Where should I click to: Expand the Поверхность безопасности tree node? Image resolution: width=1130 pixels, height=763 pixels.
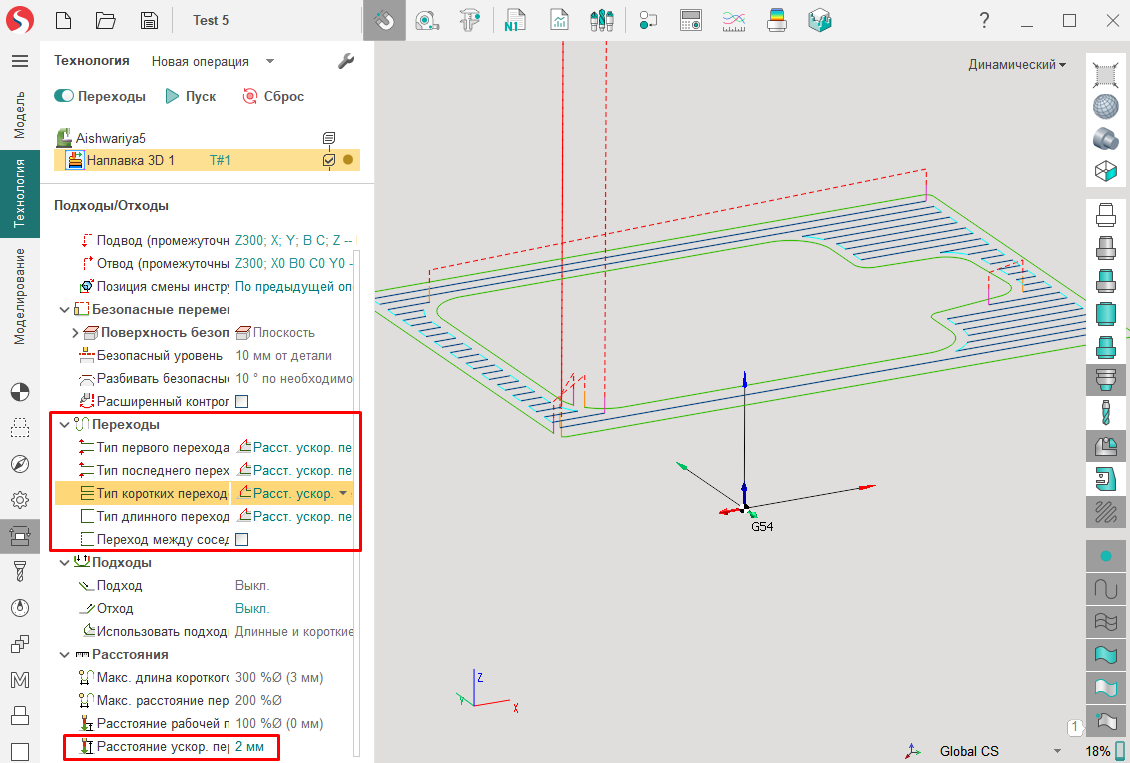[x=75, y=333]
